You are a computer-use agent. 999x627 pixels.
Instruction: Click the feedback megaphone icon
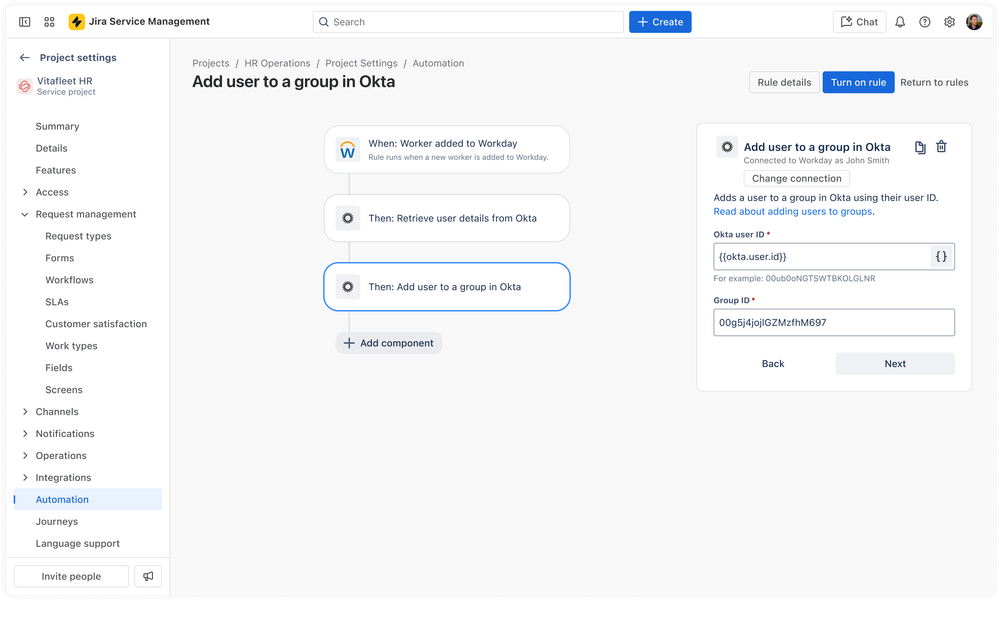tap(148, 576)
